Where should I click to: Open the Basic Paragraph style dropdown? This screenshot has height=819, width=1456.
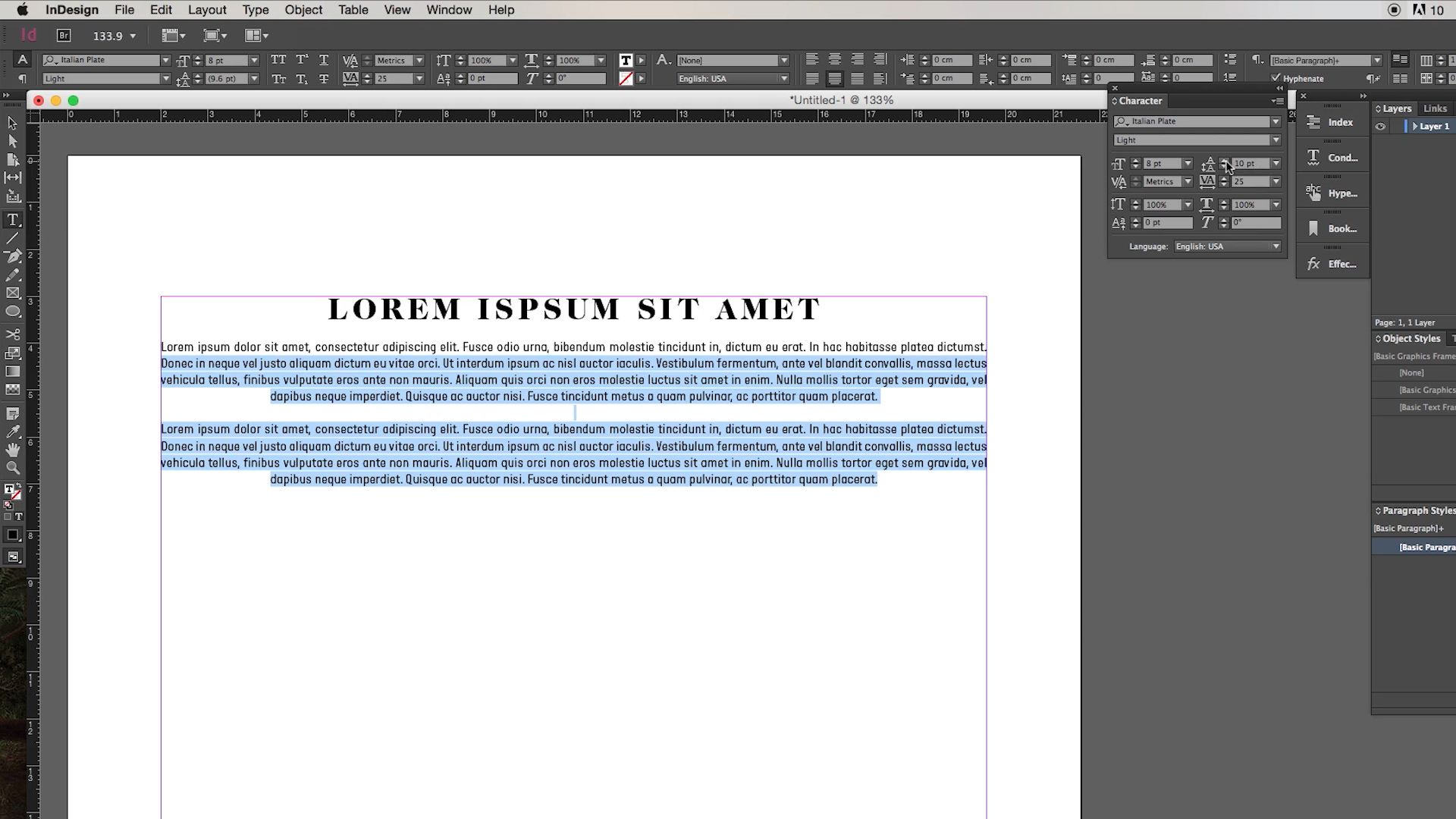tap(1377, 60)
